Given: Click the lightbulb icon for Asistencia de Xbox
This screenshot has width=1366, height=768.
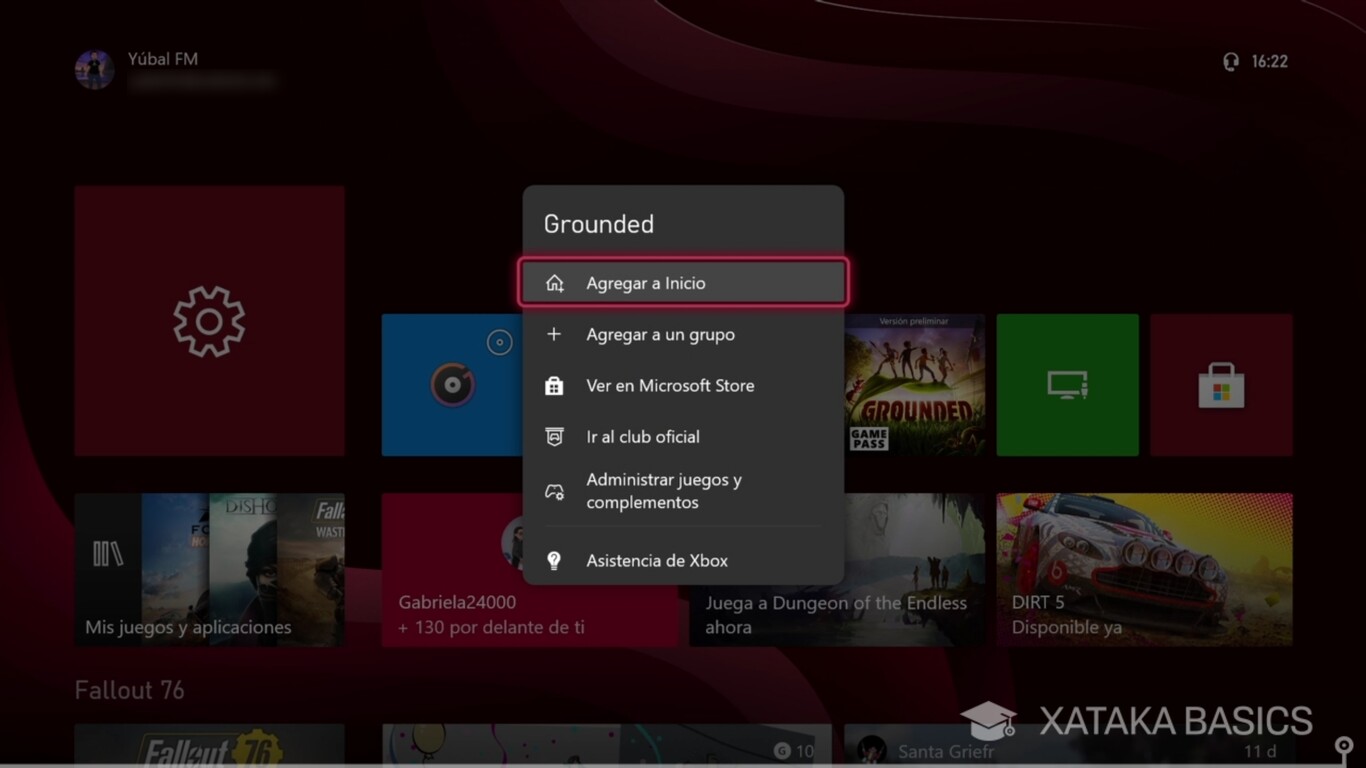Looking at the screenshot, I should [554, 560].
